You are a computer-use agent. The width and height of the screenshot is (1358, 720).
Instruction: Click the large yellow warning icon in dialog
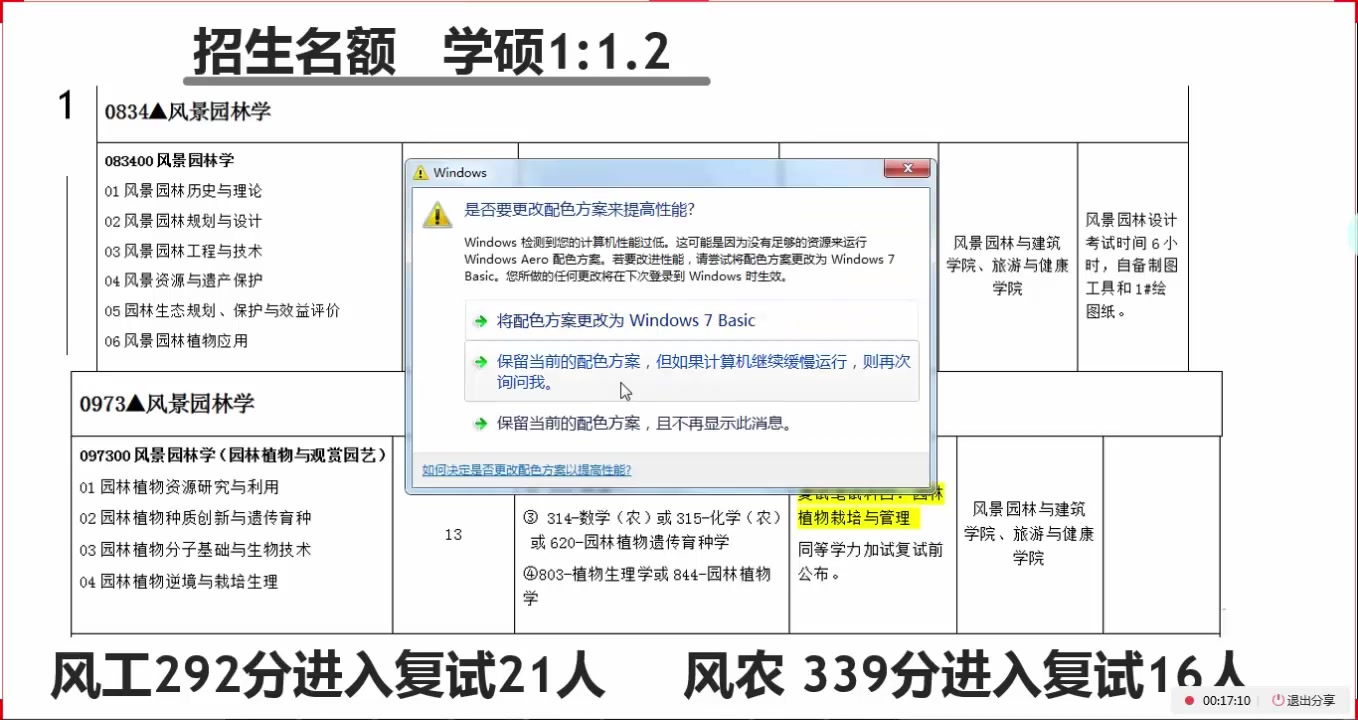[437, 213]
